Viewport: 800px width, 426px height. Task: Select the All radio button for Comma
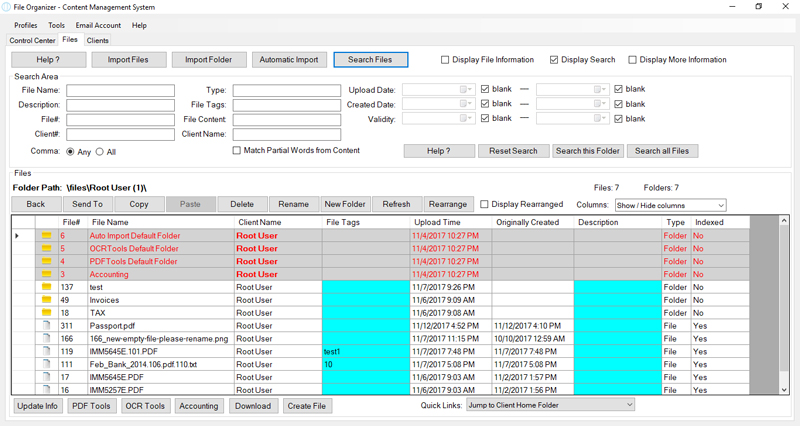[x=99, y=152]
